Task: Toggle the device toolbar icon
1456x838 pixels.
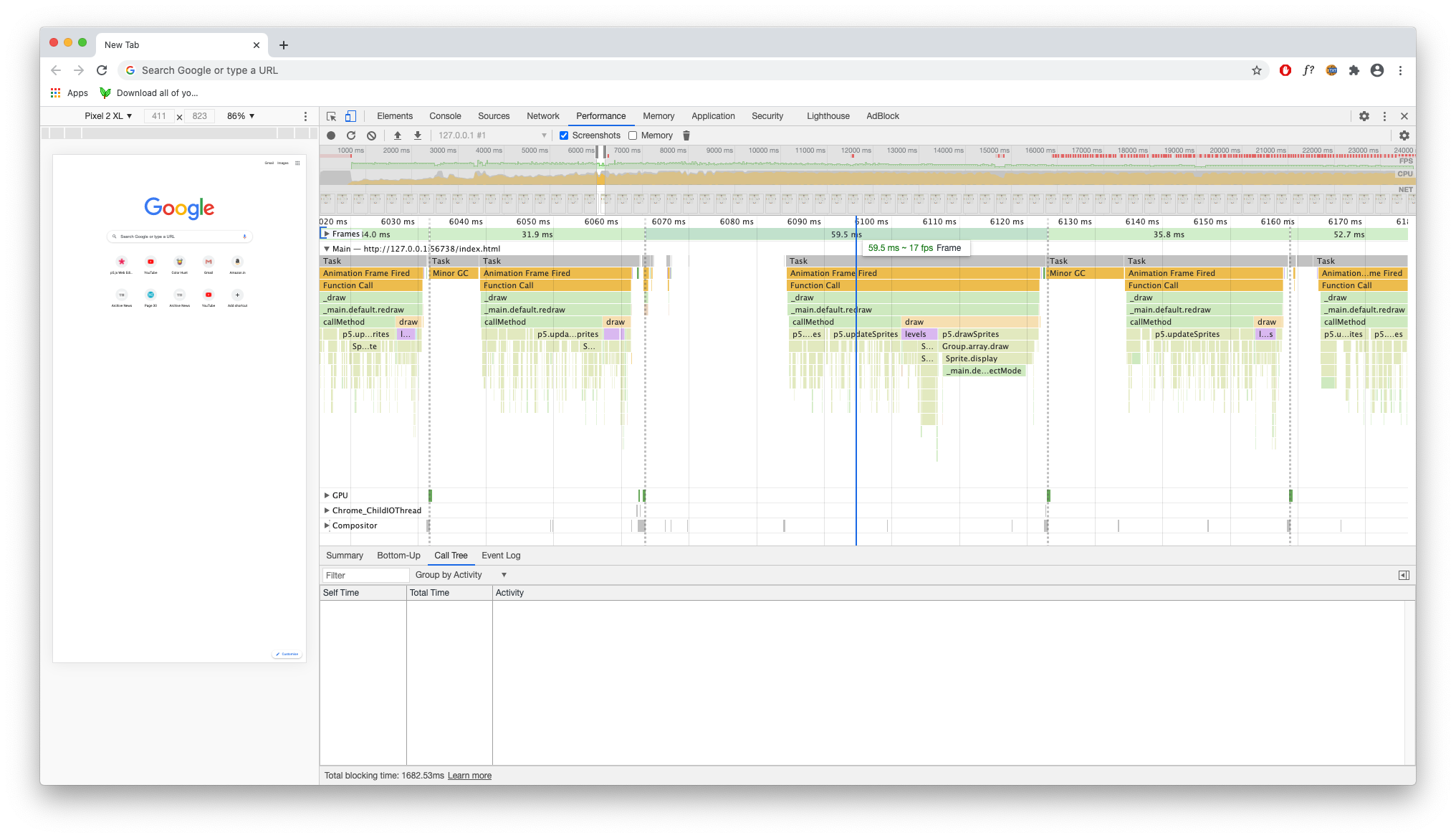Action: tap(350, 116)
